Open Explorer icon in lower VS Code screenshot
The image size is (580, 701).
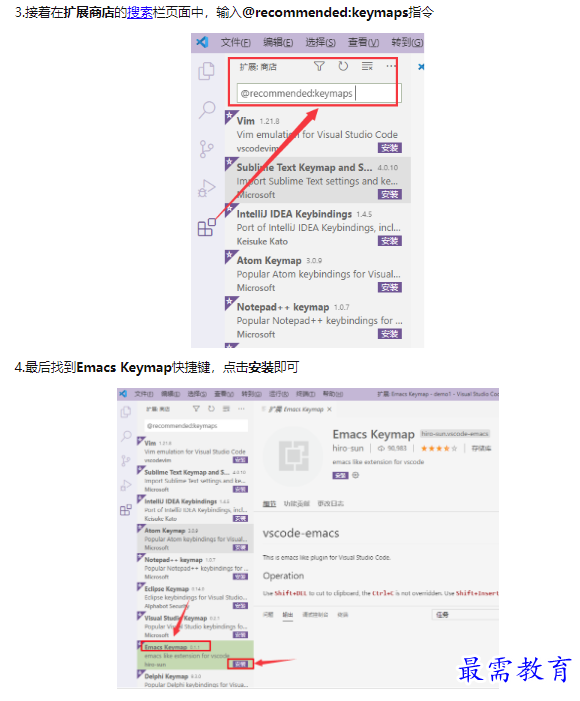(x=126, y=412)
